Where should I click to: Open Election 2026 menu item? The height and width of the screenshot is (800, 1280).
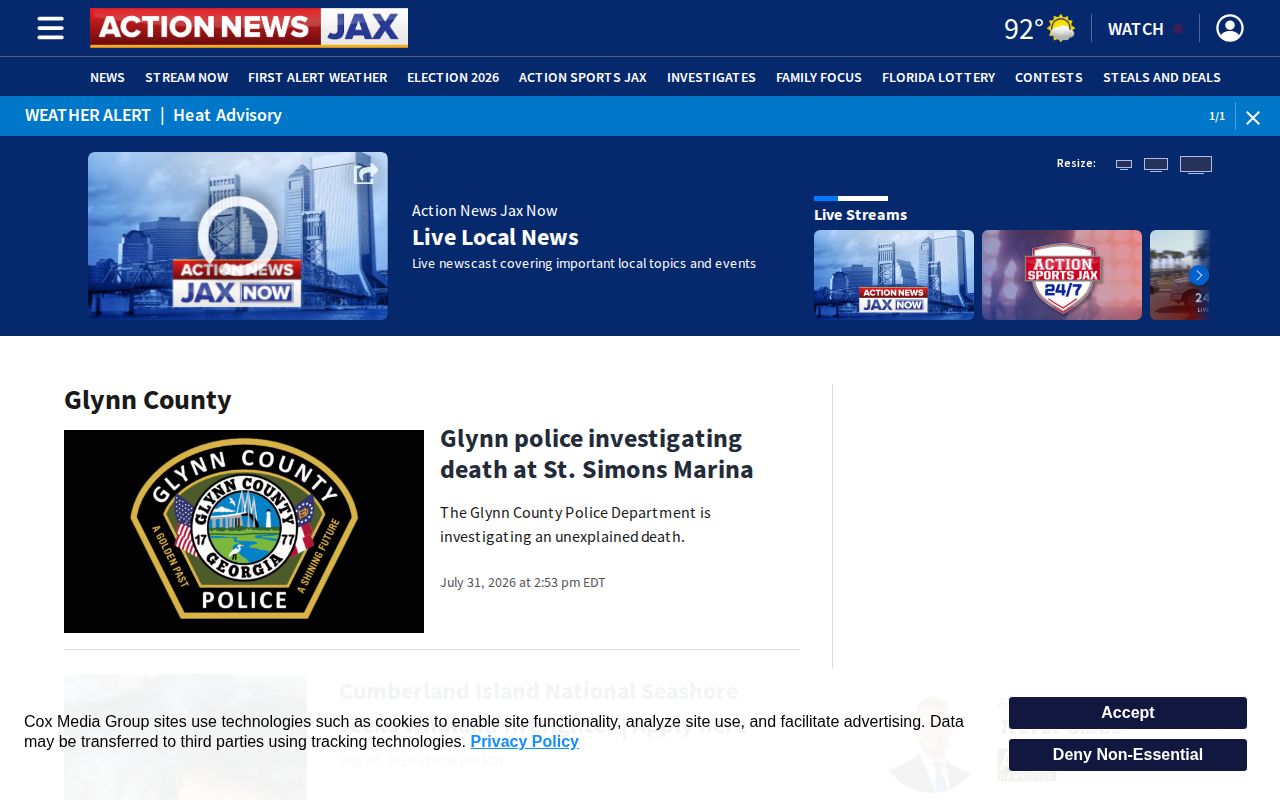coord(453,77)
